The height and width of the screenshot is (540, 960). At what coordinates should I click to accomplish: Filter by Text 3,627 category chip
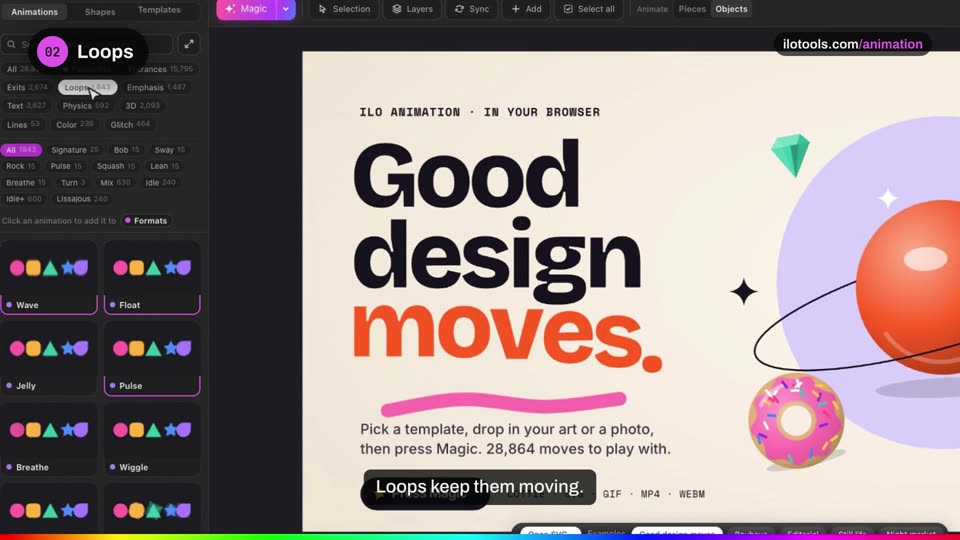pos(26,105)
